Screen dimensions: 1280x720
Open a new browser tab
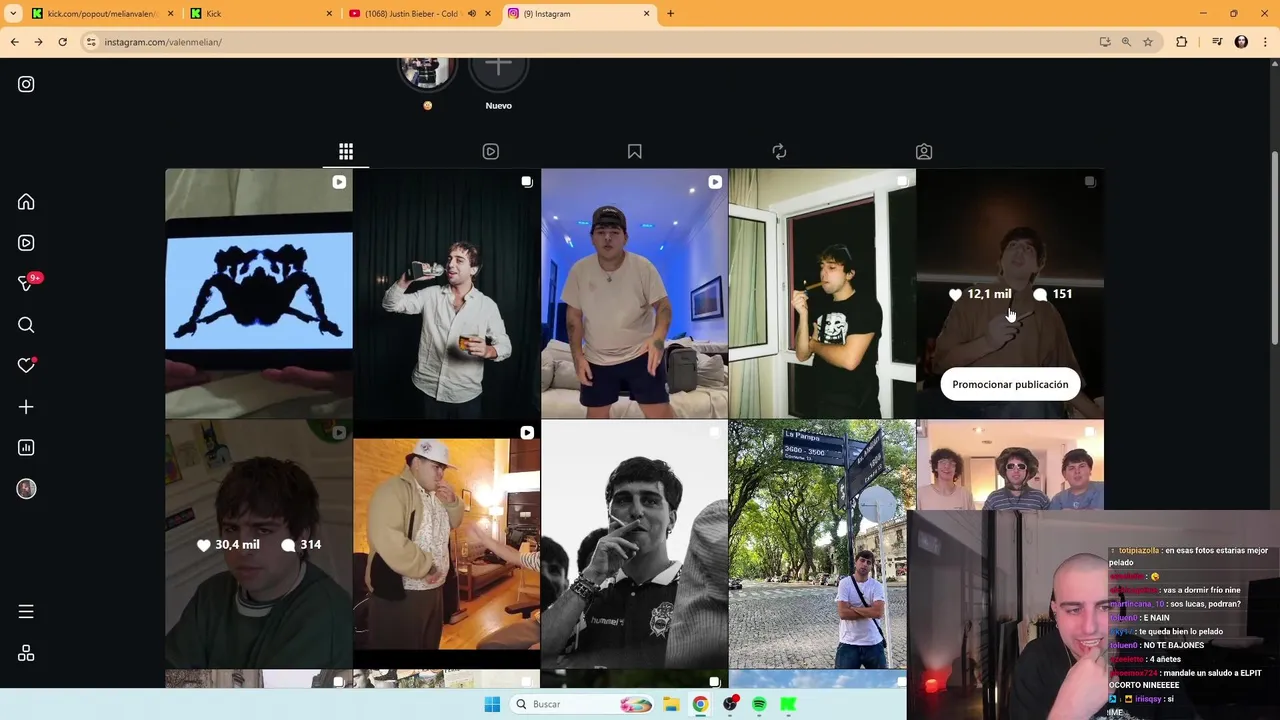click(x=670, y=14)
